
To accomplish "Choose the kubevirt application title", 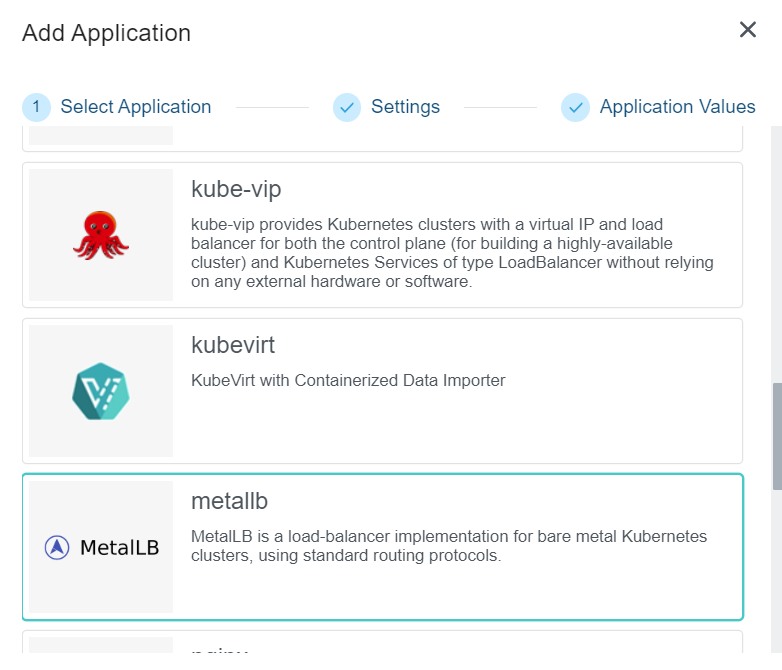I will 233,345.
